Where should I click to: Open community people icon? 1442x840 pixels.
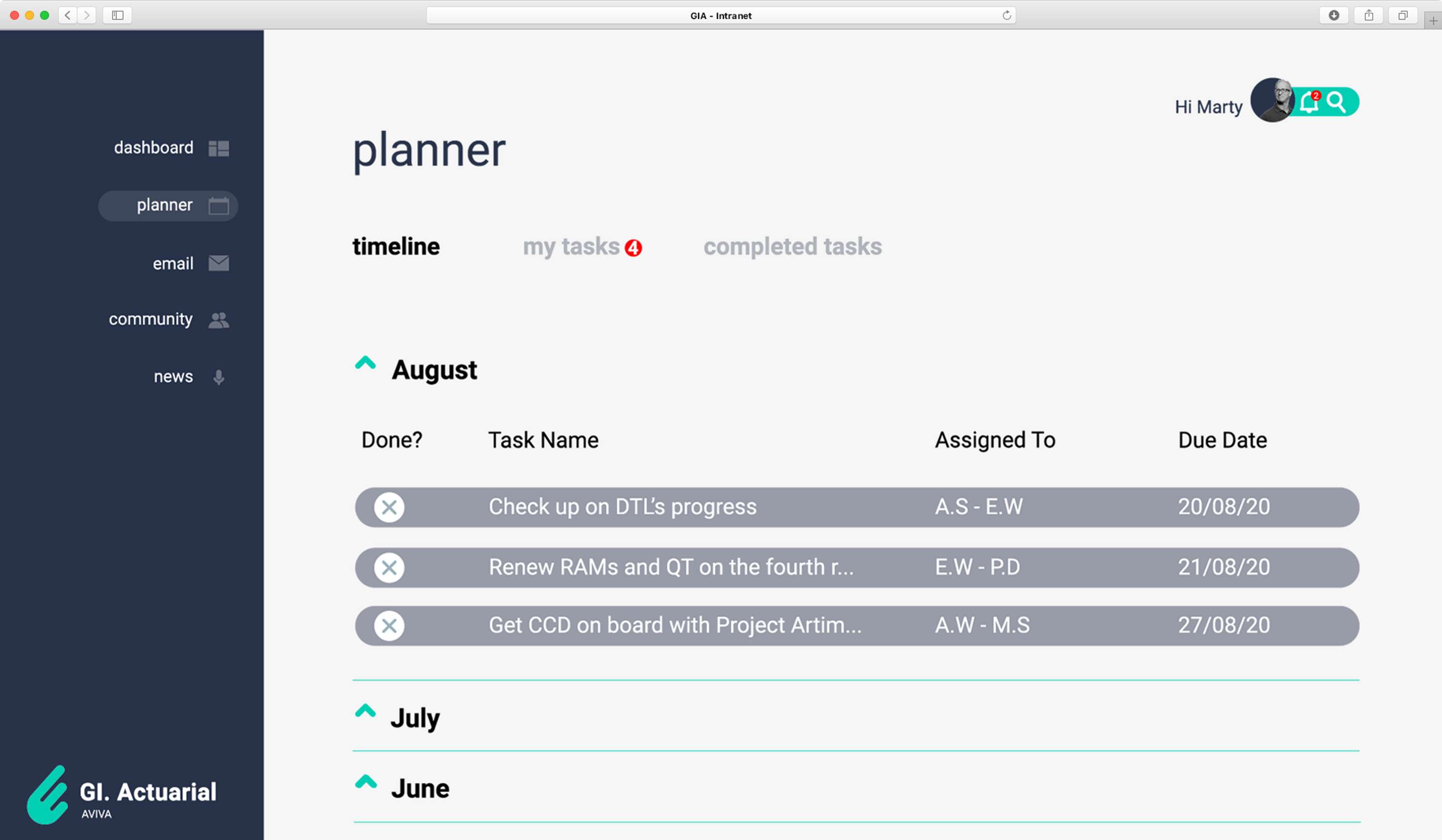219,320
